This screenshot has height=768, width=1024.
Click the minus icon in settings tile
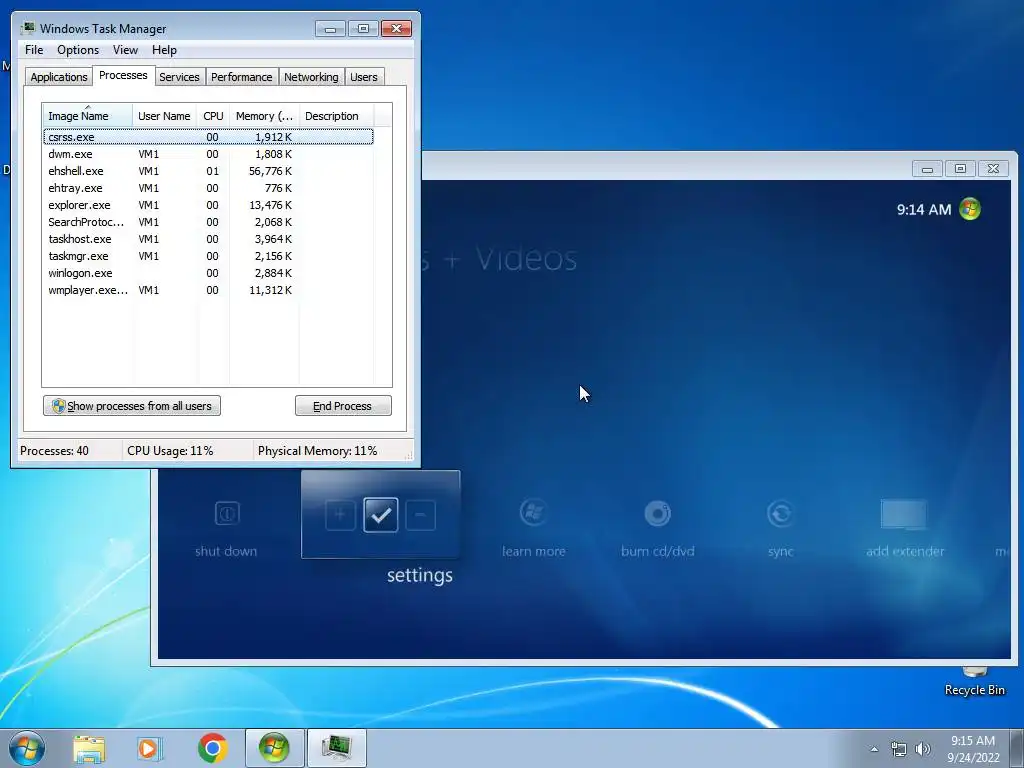[421, 515]
